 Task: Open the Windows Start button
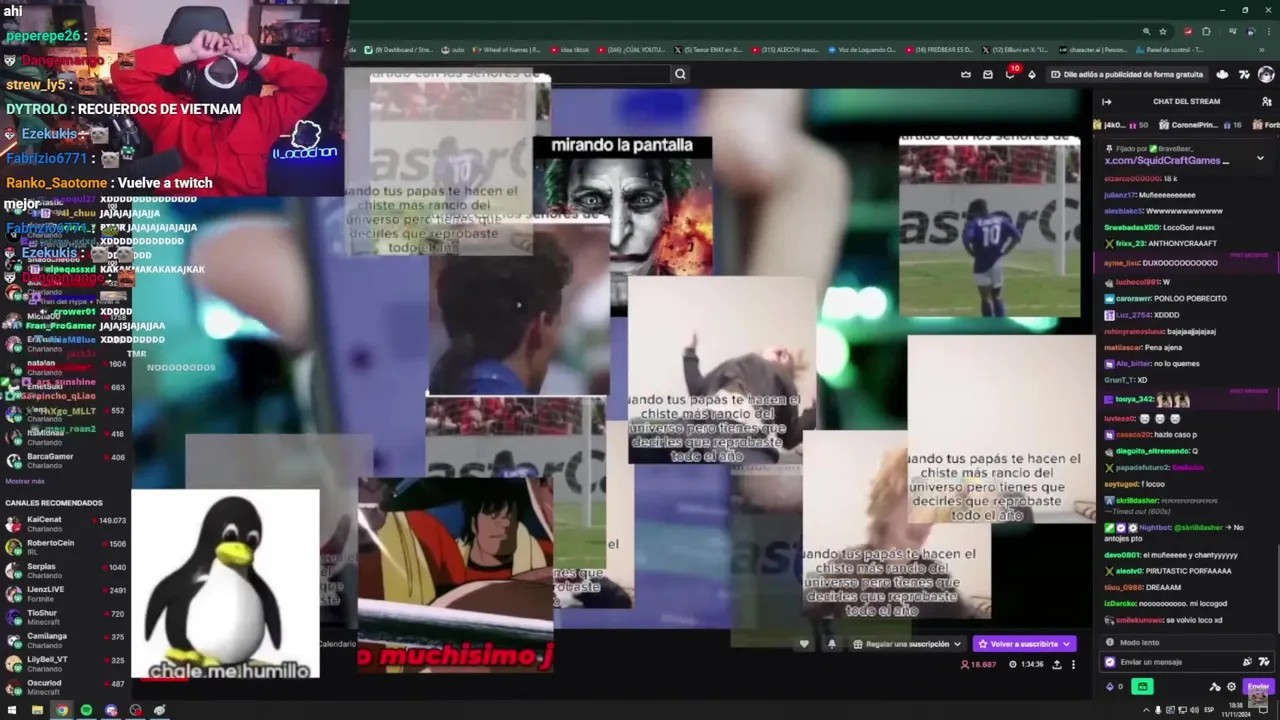coord(12,710)
